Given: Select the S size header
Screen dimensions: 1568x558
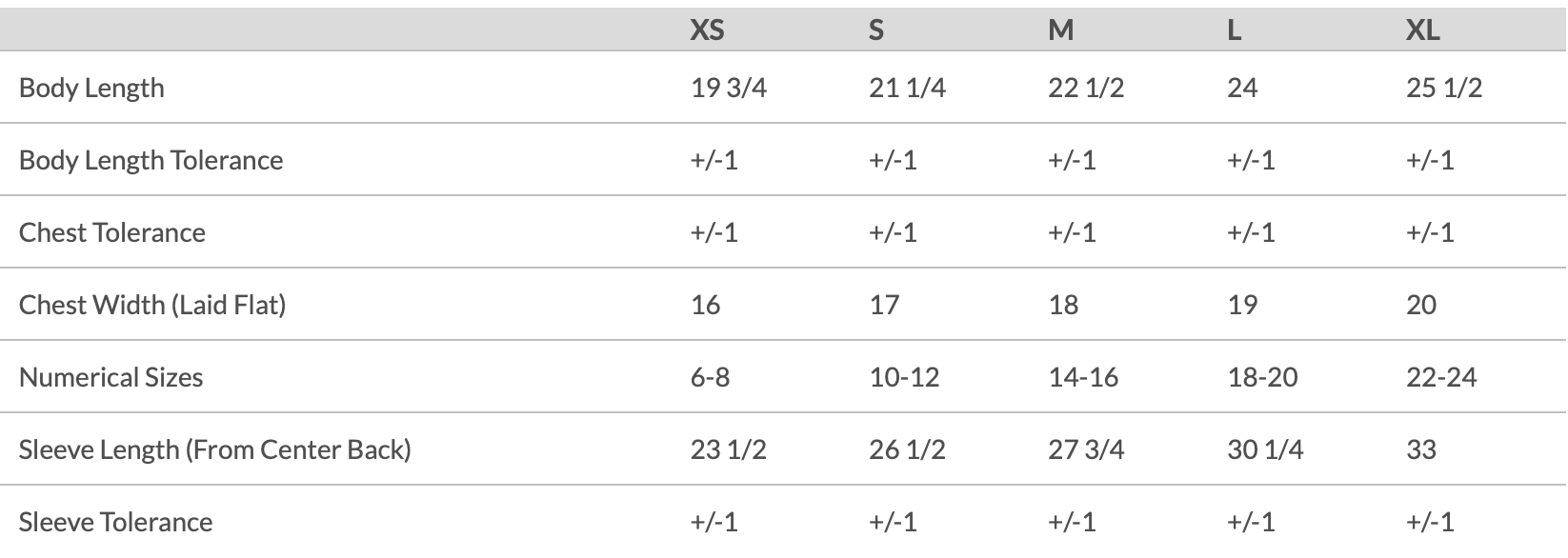Looking at the screenshot, I should pyautogui.click(x=875, y=30).
